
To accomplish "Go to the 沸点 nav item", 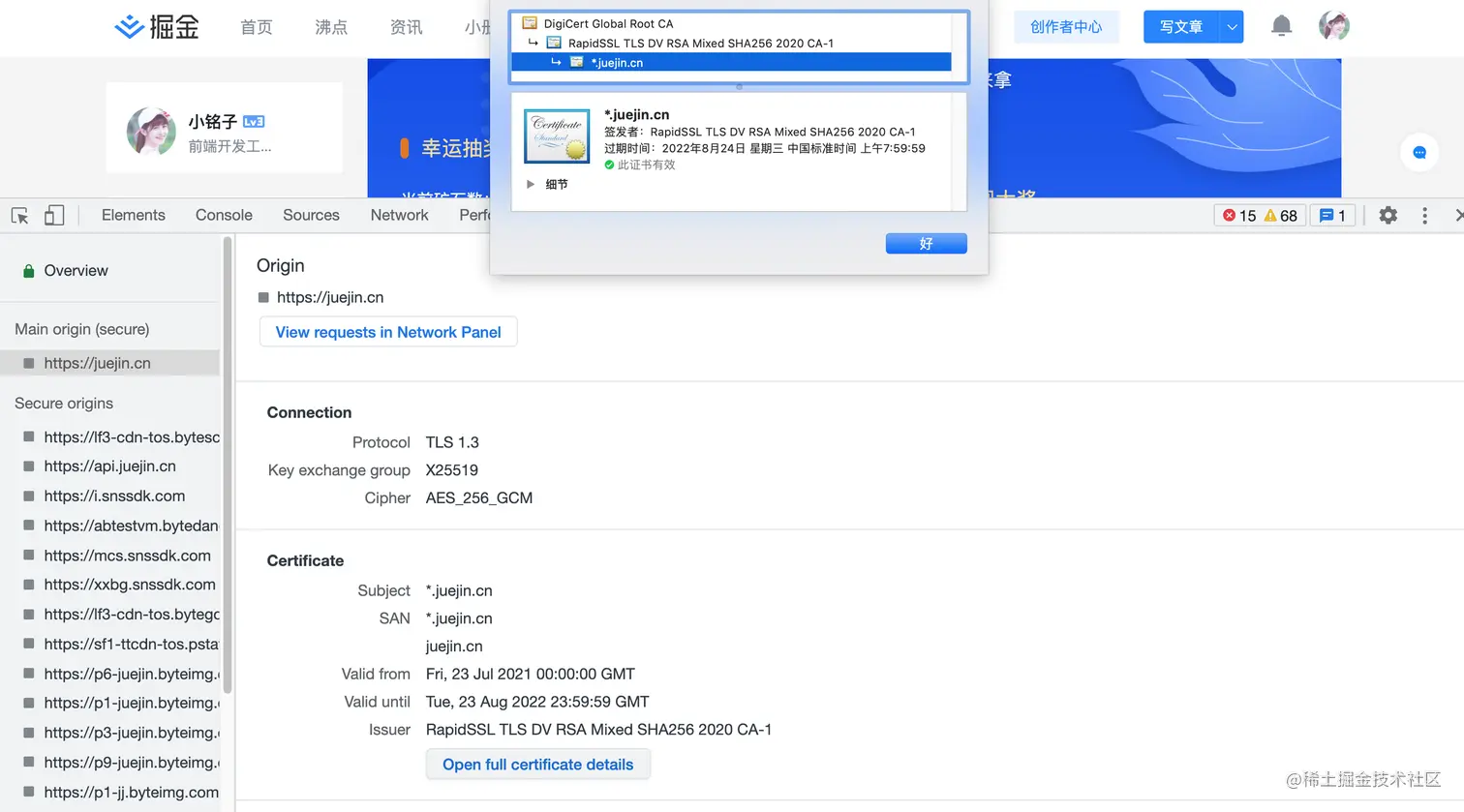I will coord(331,27).
